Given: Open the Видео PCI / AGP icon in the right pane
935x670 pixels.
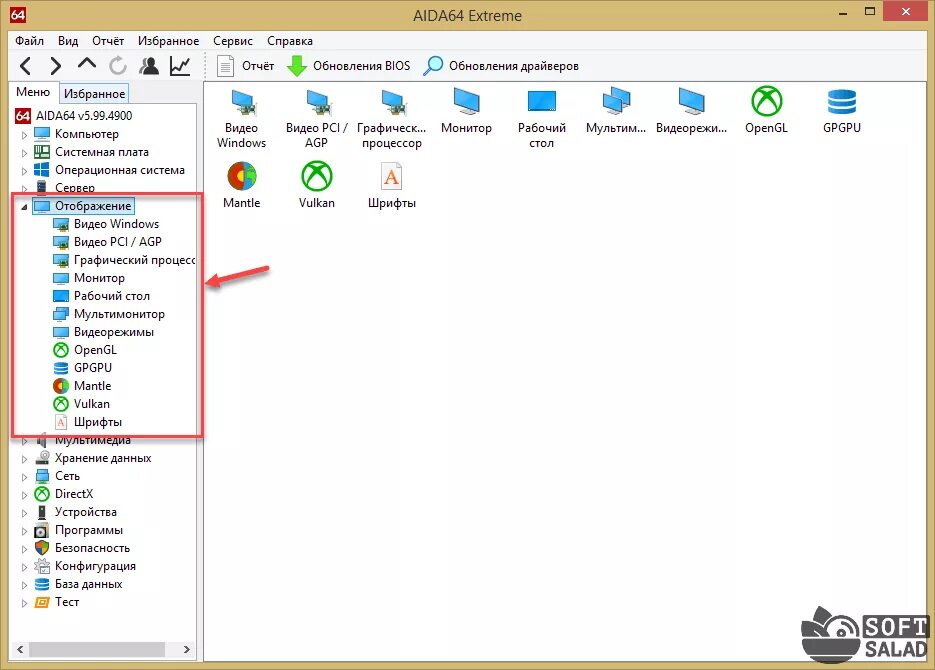Looking at the screenshot, I should (x=317, y=118).
